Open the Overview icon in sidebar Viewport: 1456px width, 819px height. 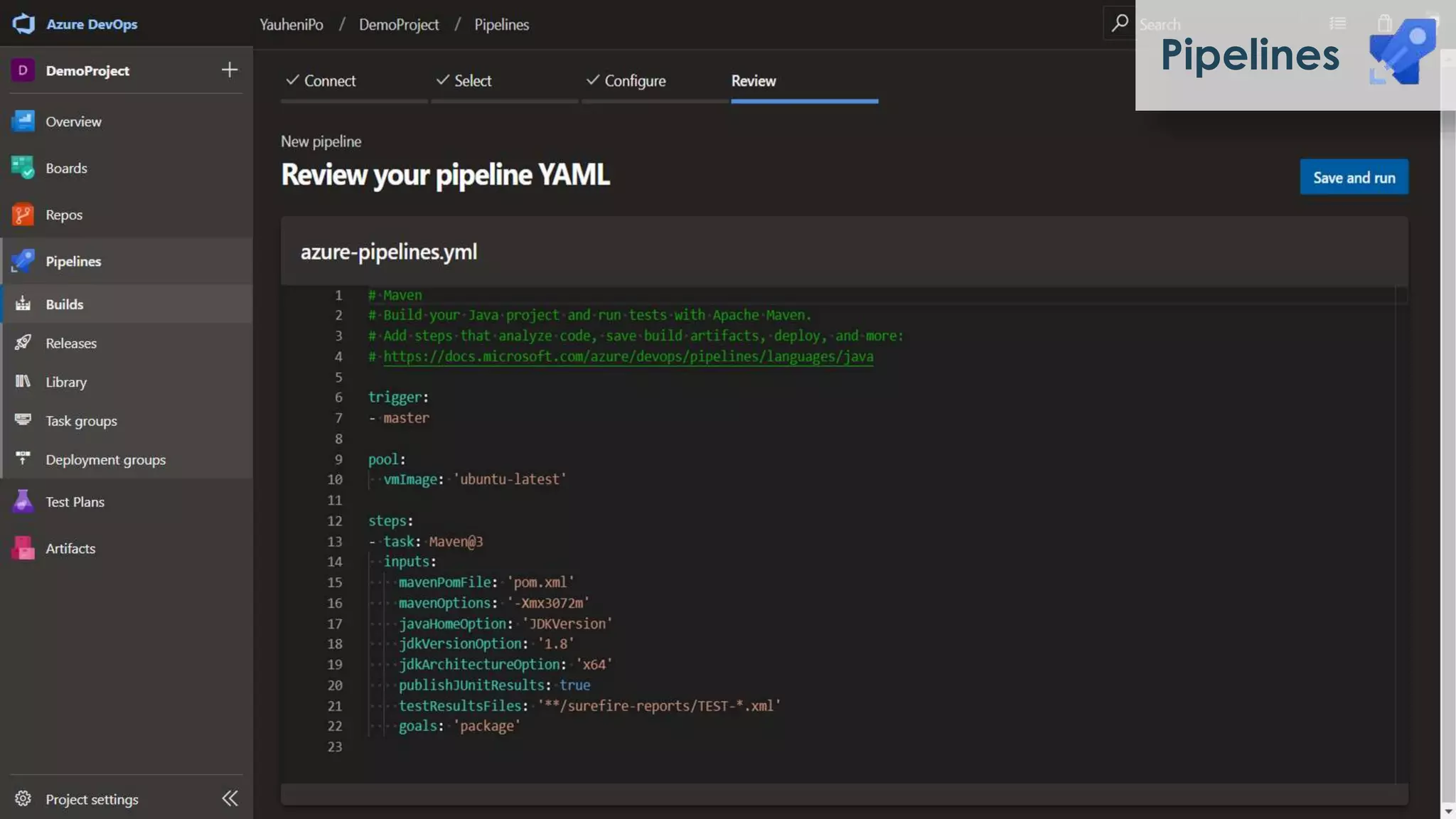pos(23,122)
